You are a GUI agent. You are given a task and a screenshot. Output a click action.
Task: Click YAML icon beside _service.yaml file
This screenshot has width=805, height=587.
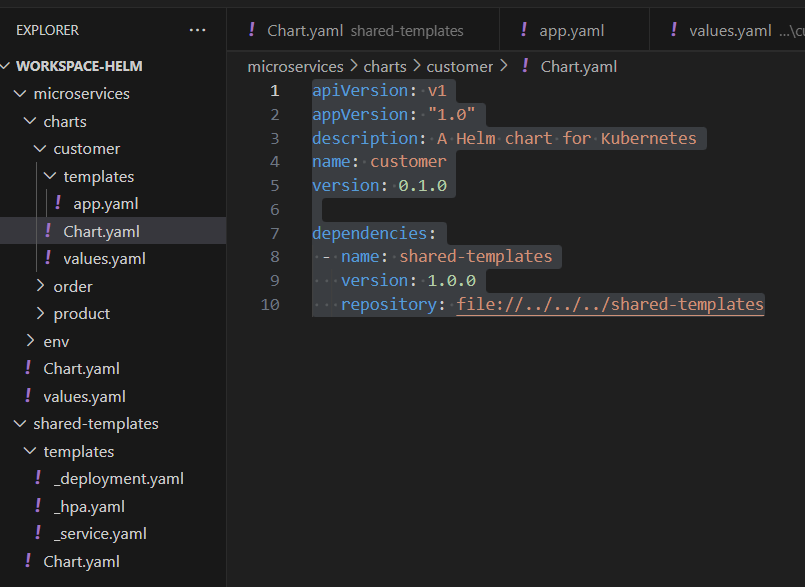pyautogui.click(x=38, y=533)
